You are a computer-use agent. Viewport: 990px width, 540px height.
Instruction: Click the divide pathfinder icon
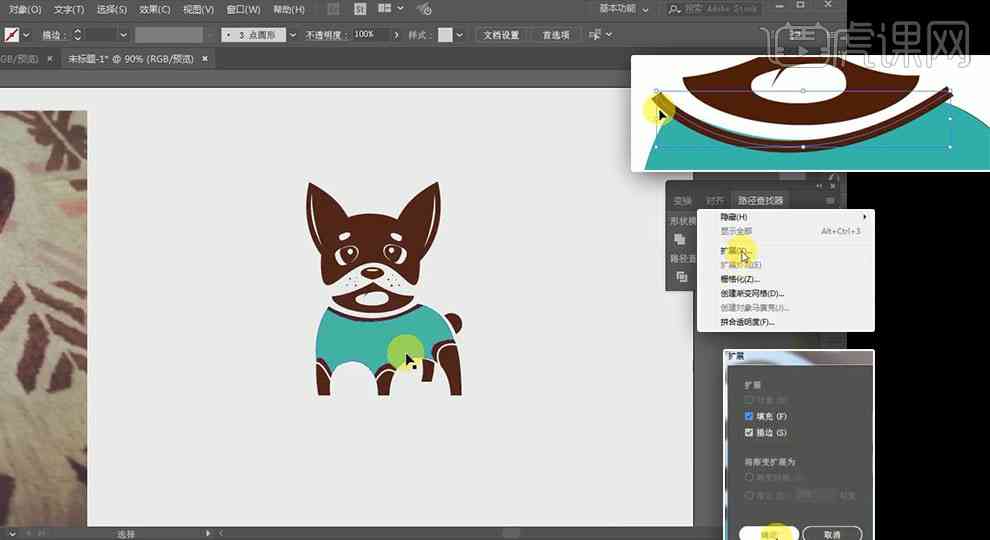[x=681, y=277]
